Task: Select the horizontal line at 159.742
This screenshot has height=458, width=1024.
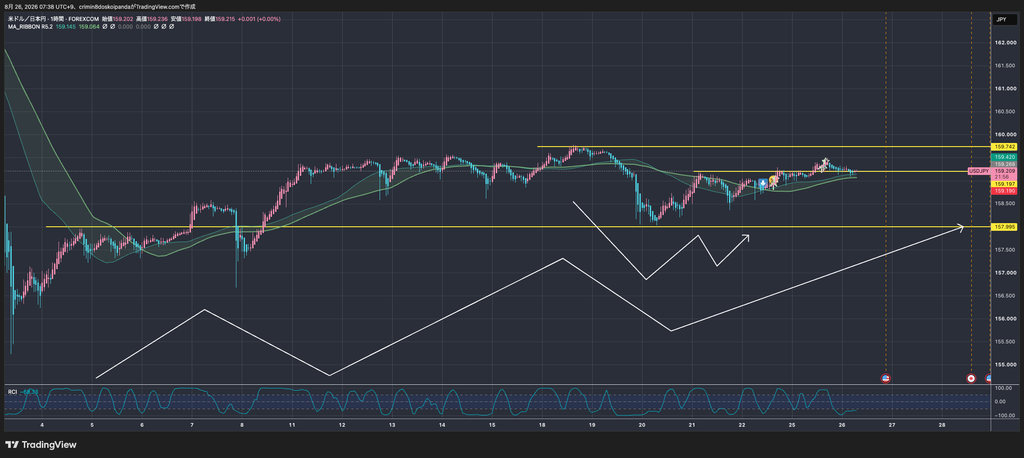Action: point(764,146)
